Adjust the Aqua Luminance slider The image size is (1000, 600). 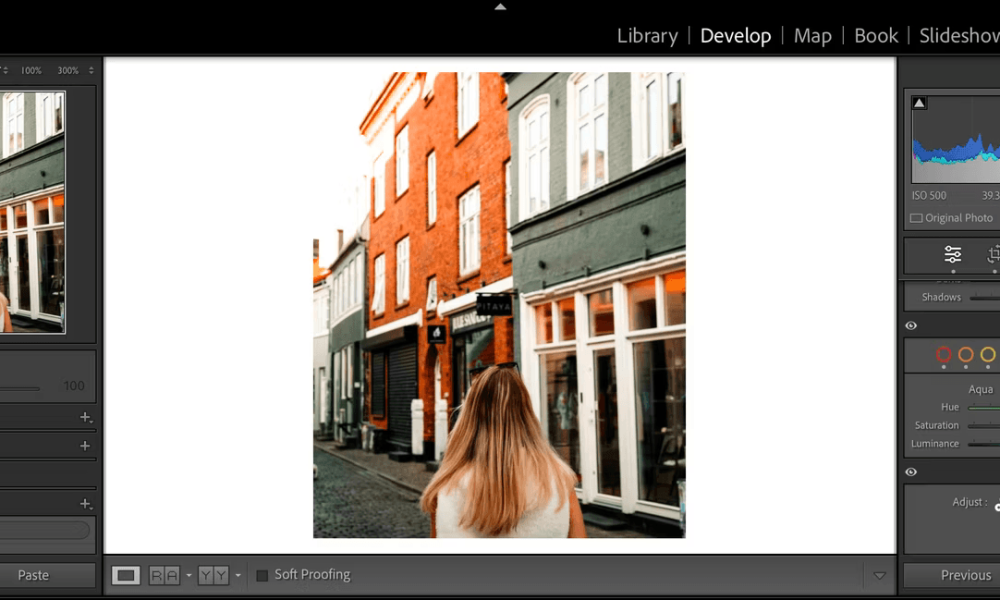[x=983, y=444]
